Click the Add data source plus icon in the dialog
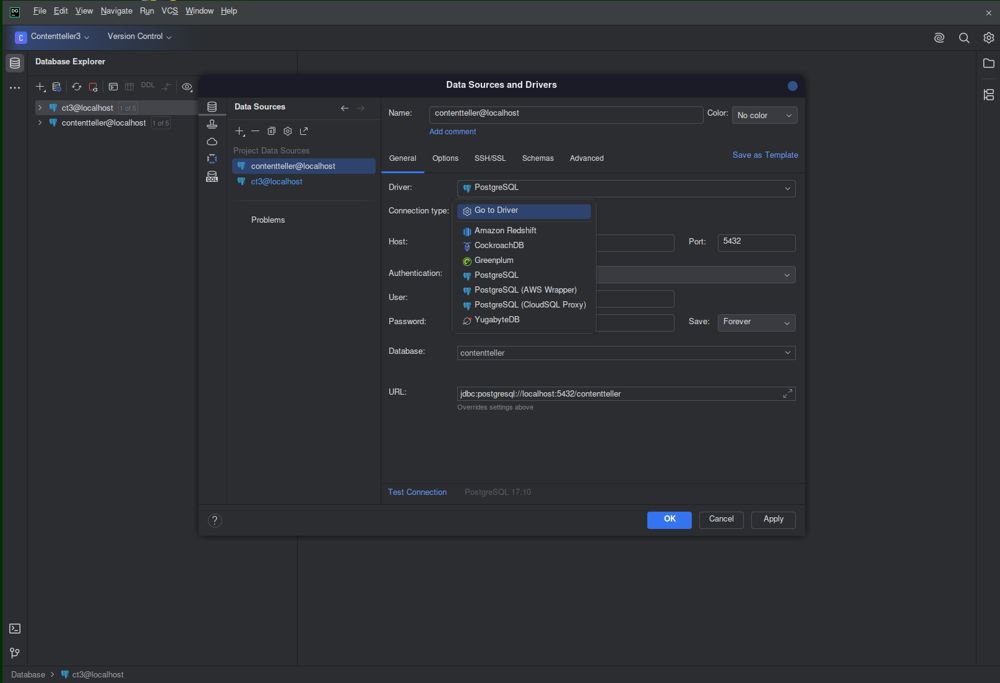This screenshot has width=1000, height=683. (x=240, y=131)
